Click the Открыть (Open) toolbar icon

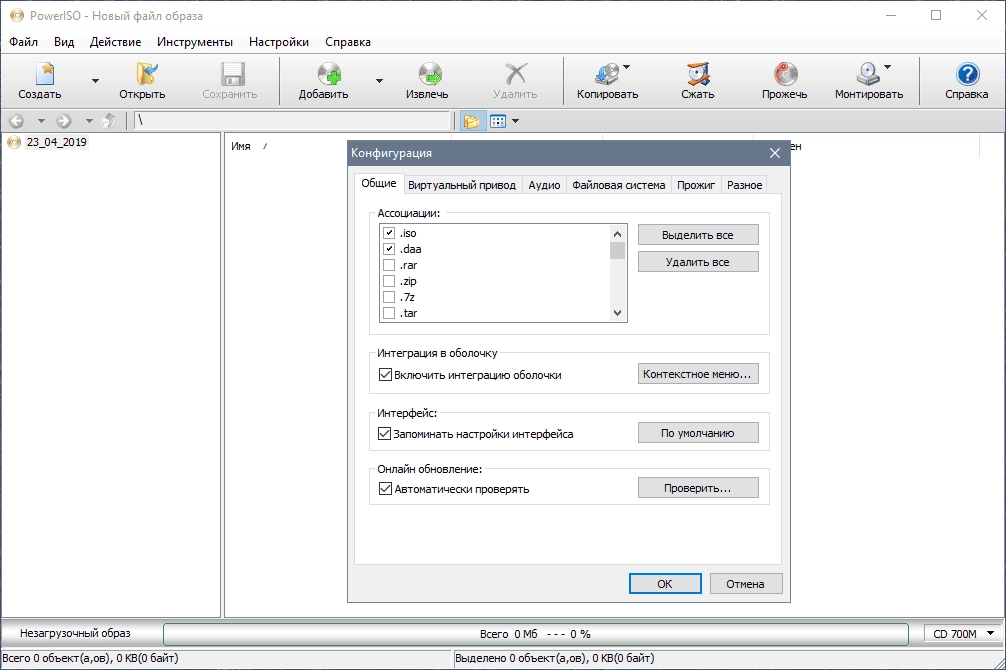pyautogui.click(x=147, y=73)
